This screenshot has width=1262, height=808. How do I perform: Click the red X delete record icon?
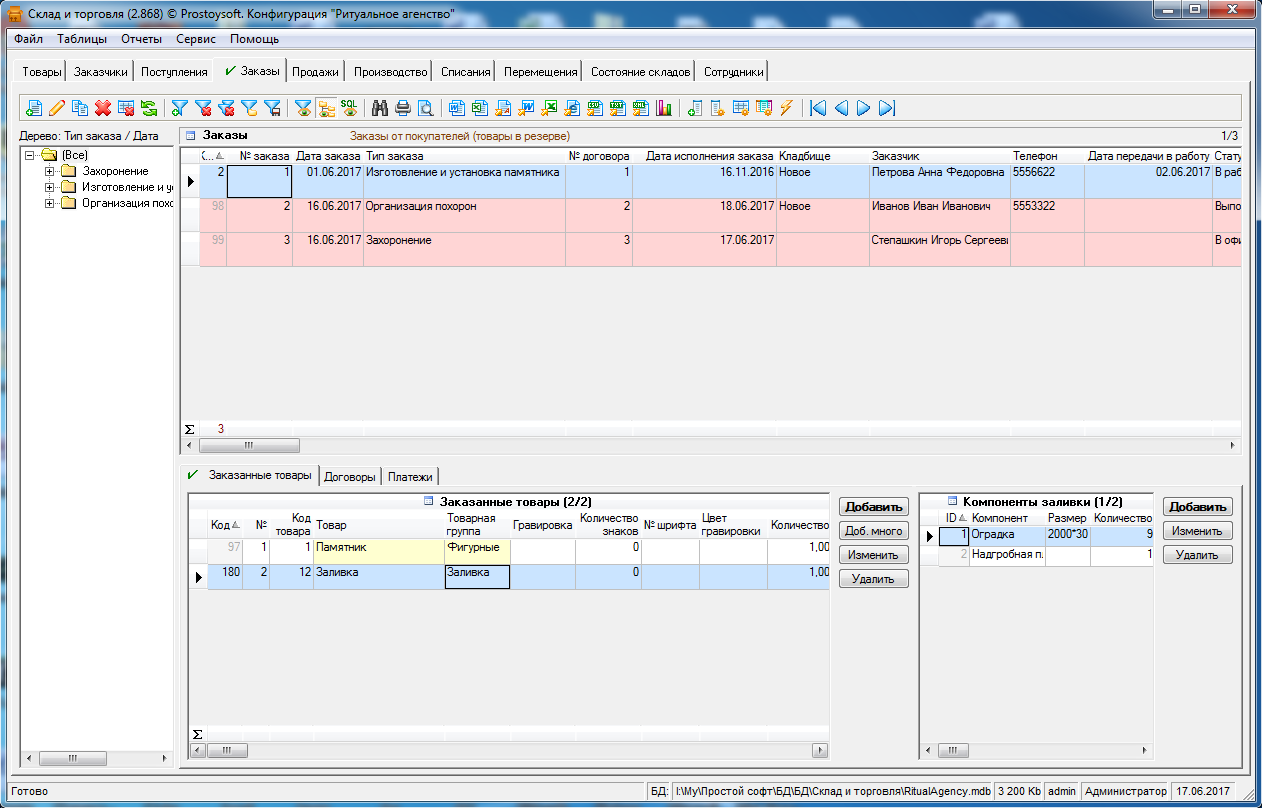(x=102, y=108)
